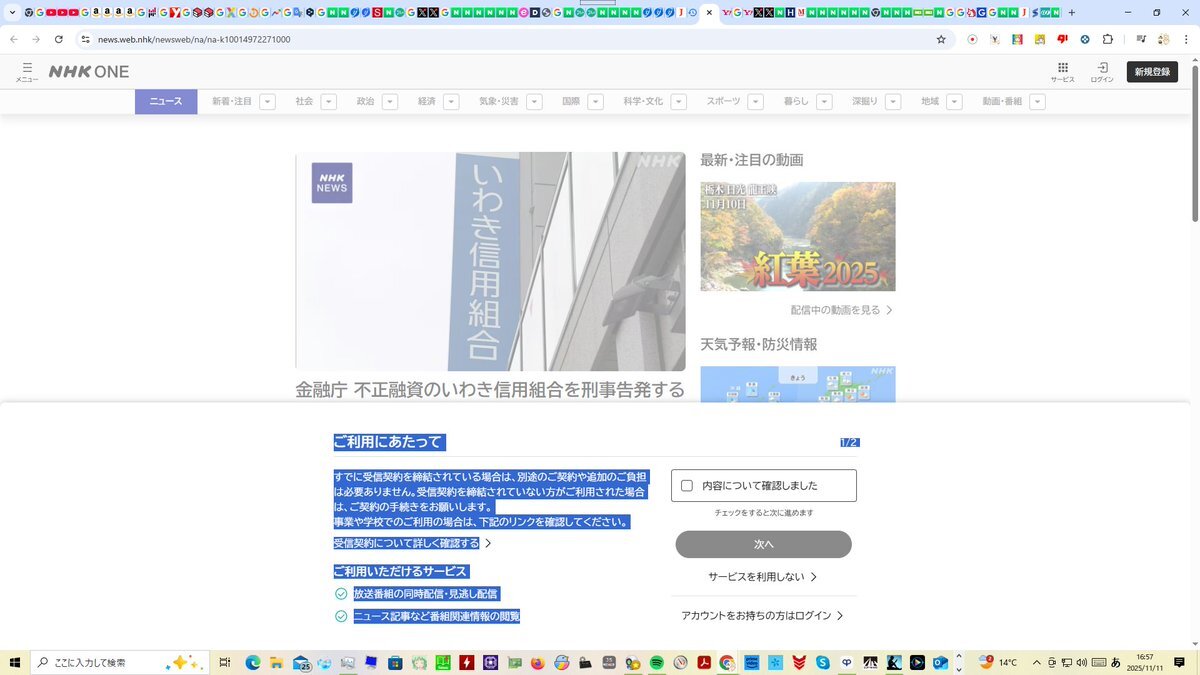Screen dimensions: 1200x675
Task: Open the 地域 menu item
Action: 930,101
